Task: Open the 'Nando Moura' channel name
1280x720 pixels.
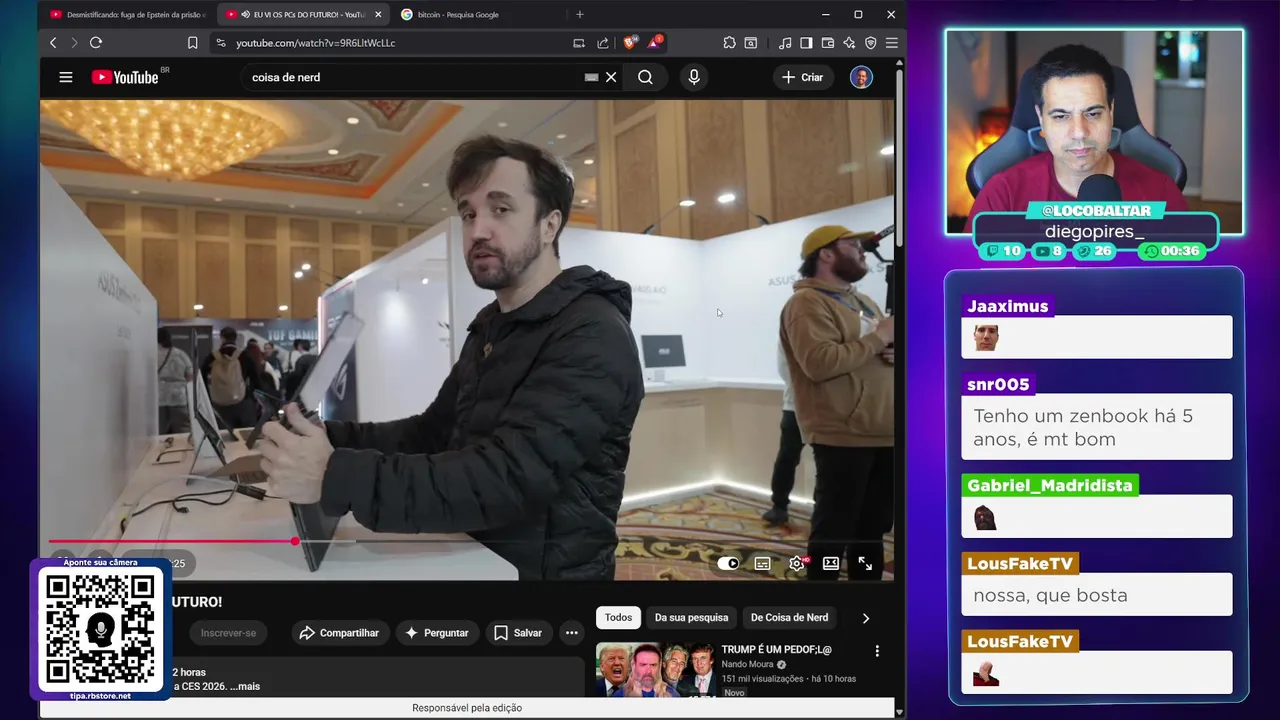Action: 749,664
